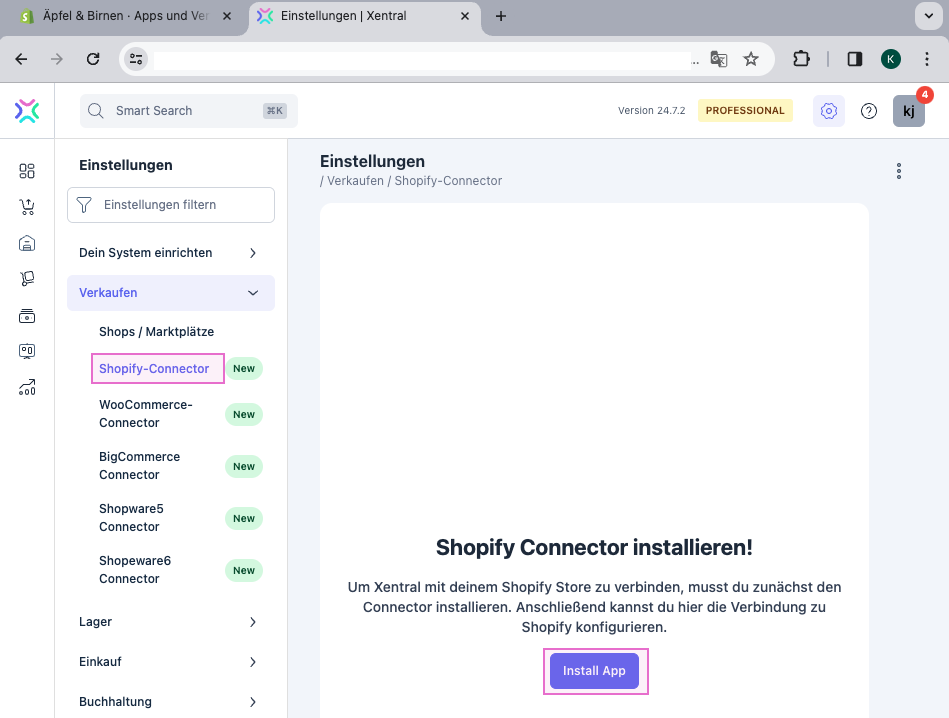This screenshot has width=949, height=718.
Task: Bookmark this page with the star icon
Action: 751,59
